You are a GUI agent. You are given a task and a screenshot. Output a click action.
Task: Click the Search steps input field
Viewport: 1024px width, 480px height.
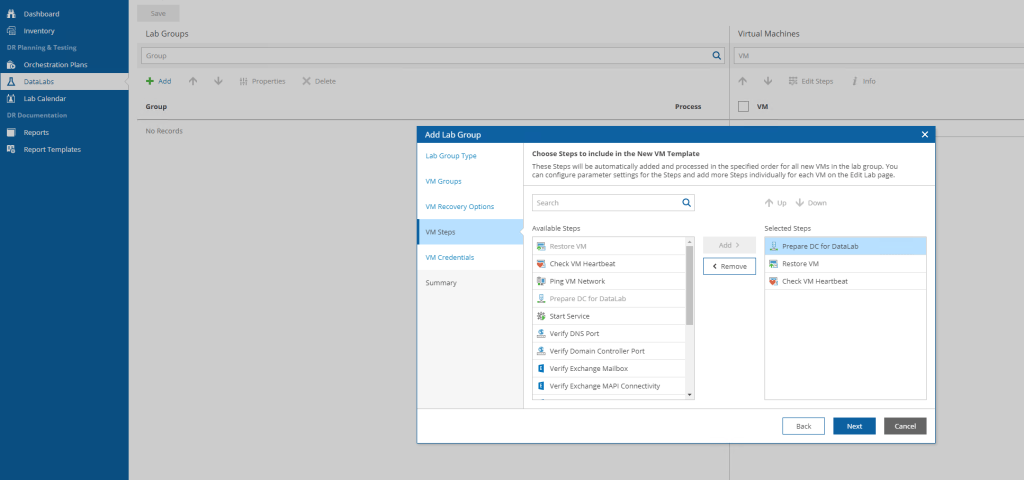click(605, 202)
